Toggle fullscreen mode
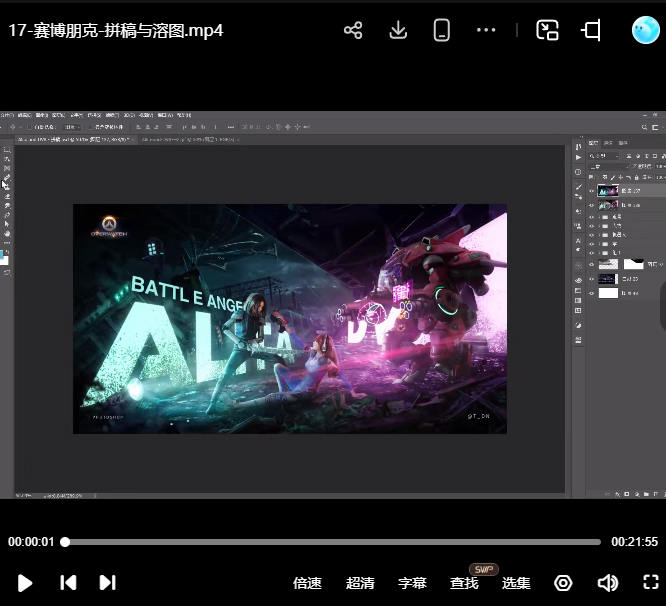 [x=651, y=582]
